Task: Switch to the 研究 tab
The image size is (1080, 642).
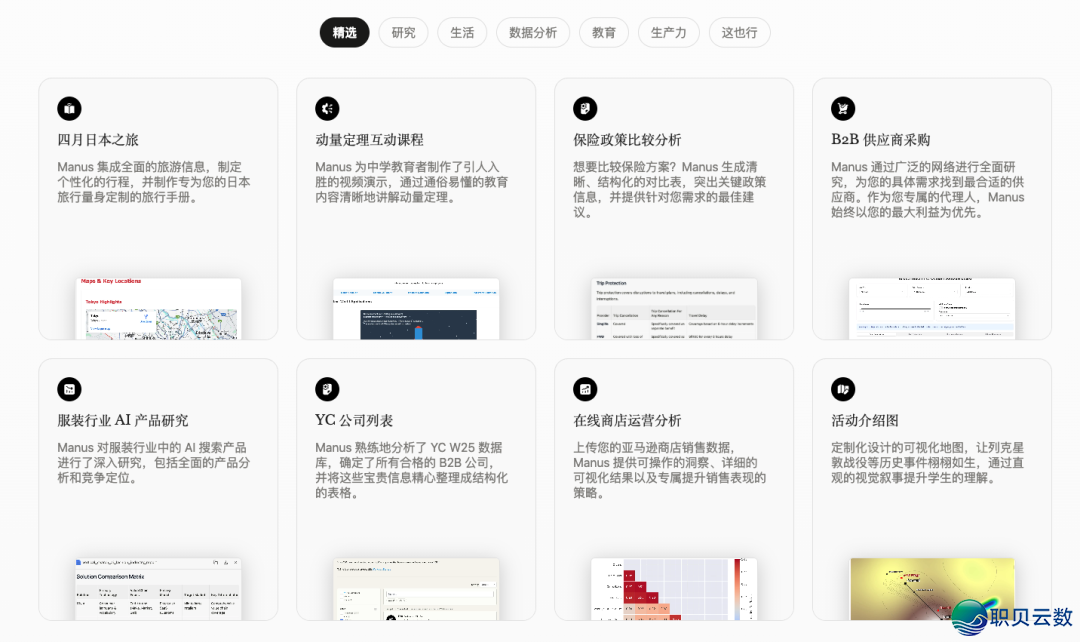Action: pos(403,32)
